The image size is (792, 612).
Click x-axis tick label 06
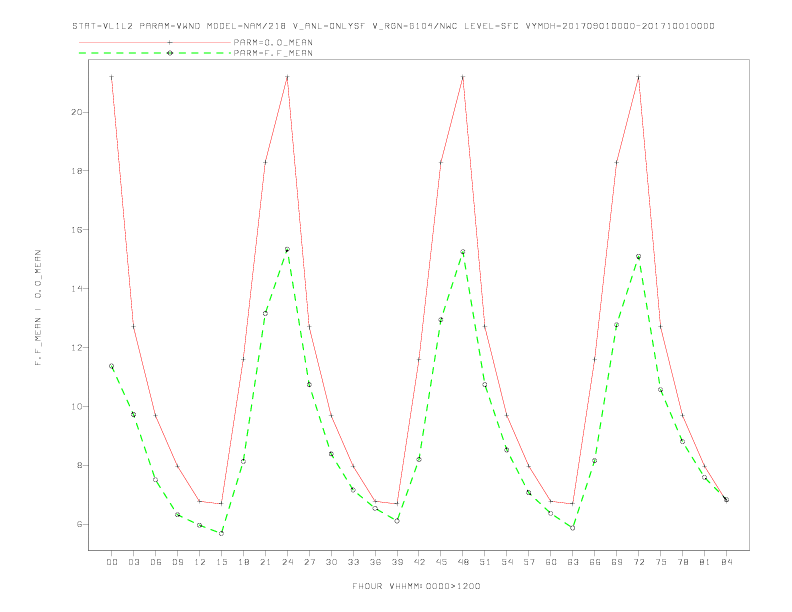click(156, 562)
